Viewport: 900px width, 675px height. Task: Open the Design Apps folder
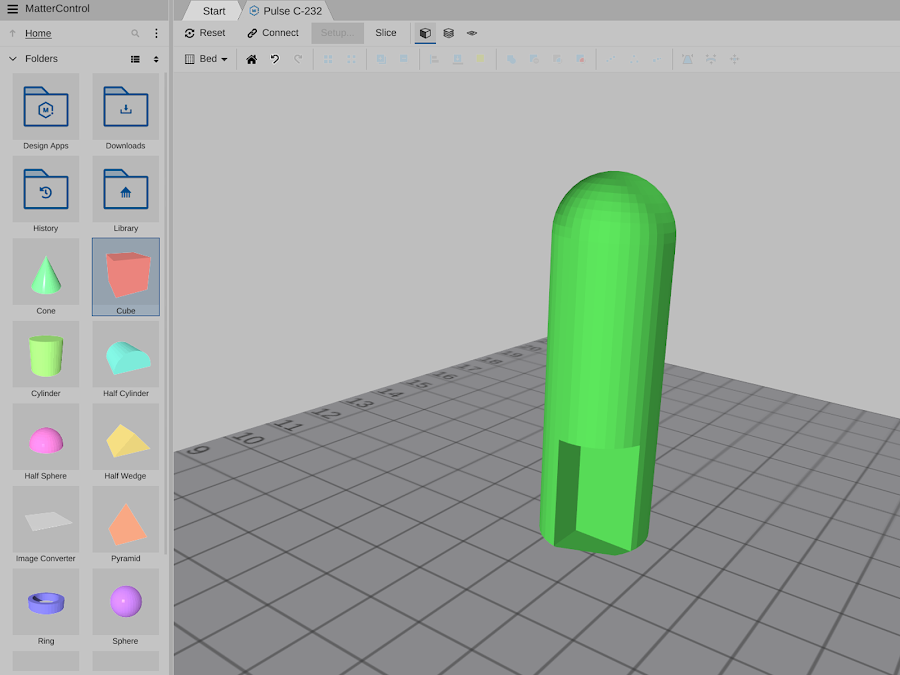tap(46, 112)
